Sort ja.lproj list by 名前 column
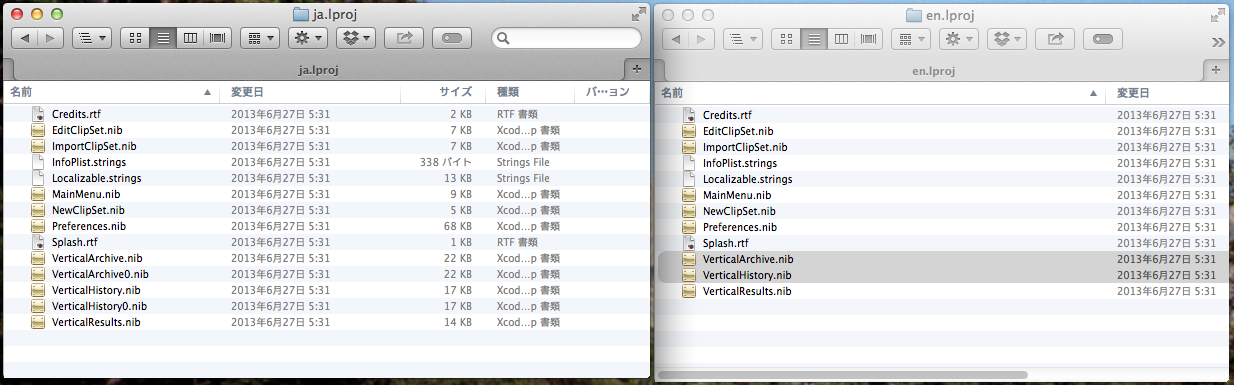1234x385 pixels. 112,92
